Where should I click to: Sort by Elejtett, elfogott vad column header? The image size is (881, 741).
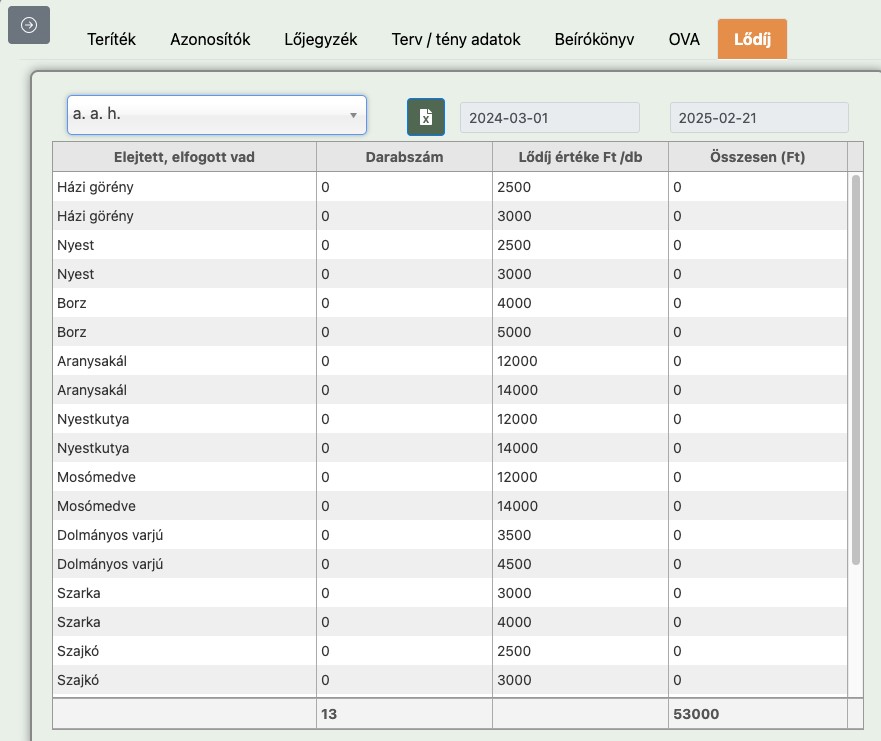pyautogui.click(x=184, y=157)
